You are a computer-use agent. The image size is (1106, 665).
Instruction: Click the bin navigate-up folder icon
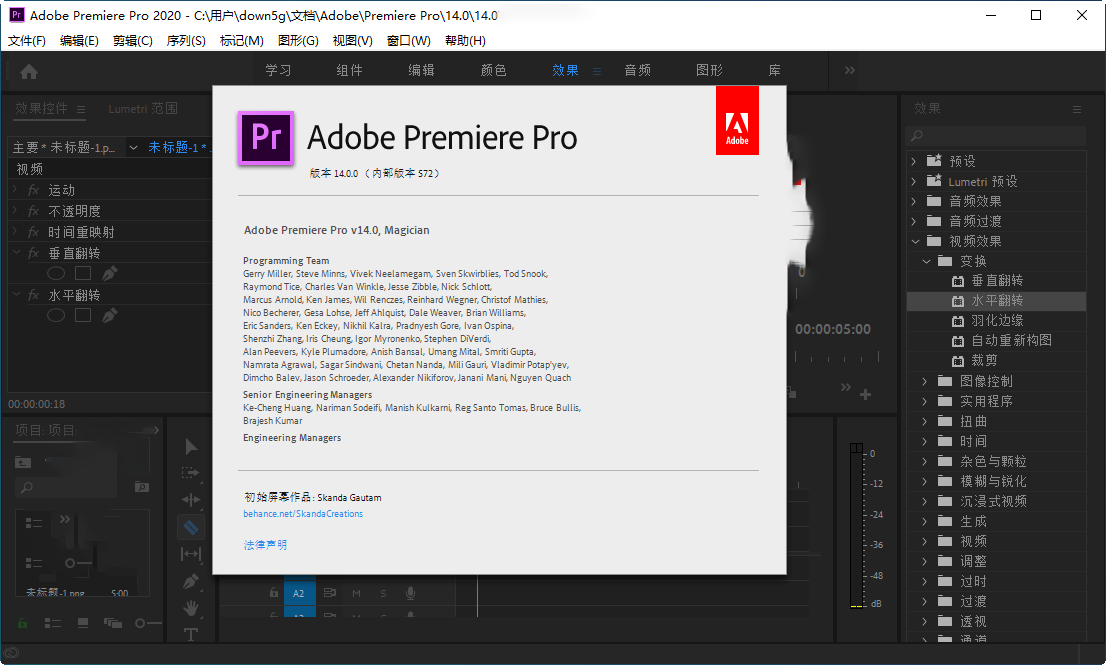pos(23,463)
